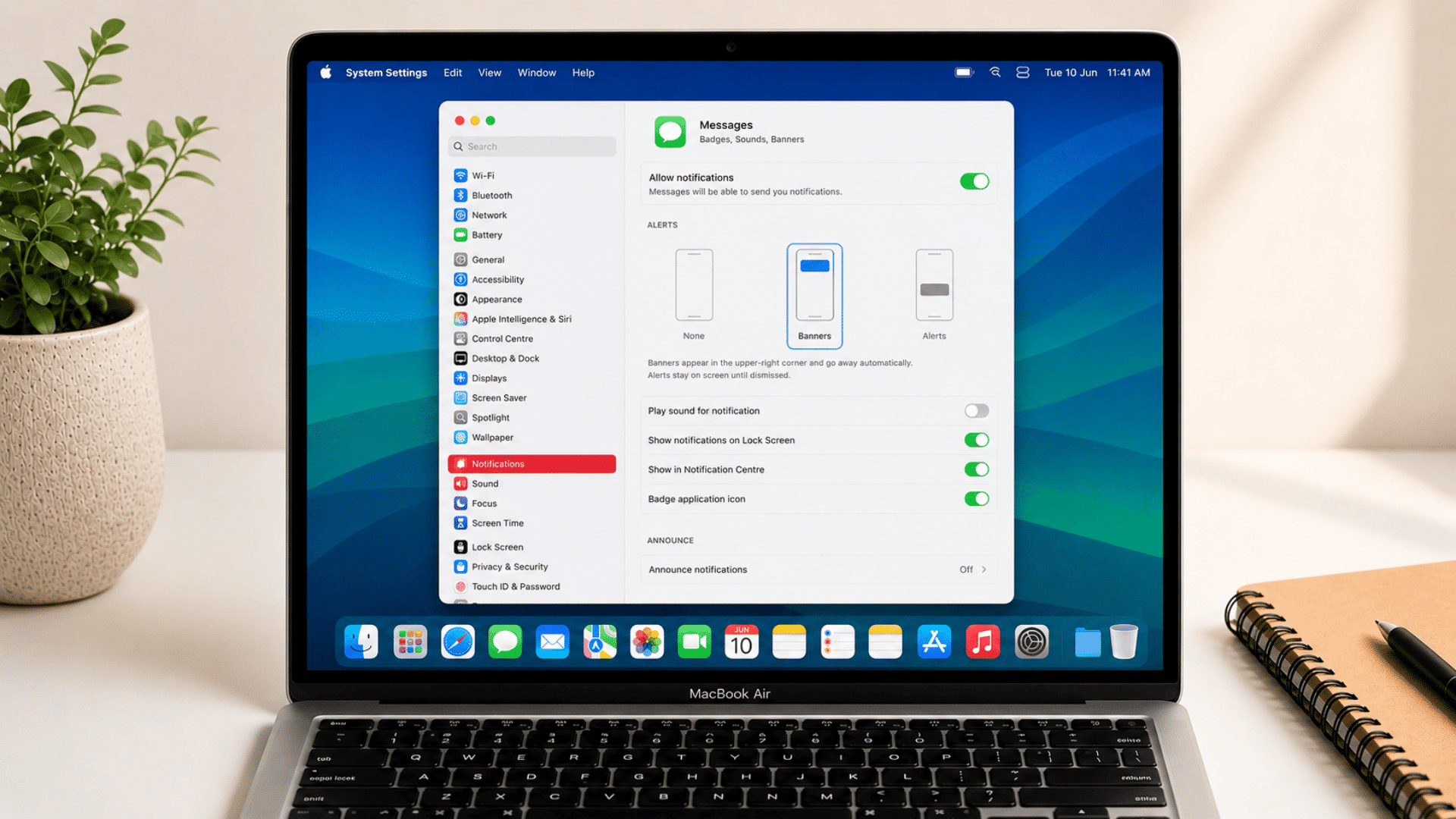
Task: Click the date and time display
Action: click(x=1097, y=73)
